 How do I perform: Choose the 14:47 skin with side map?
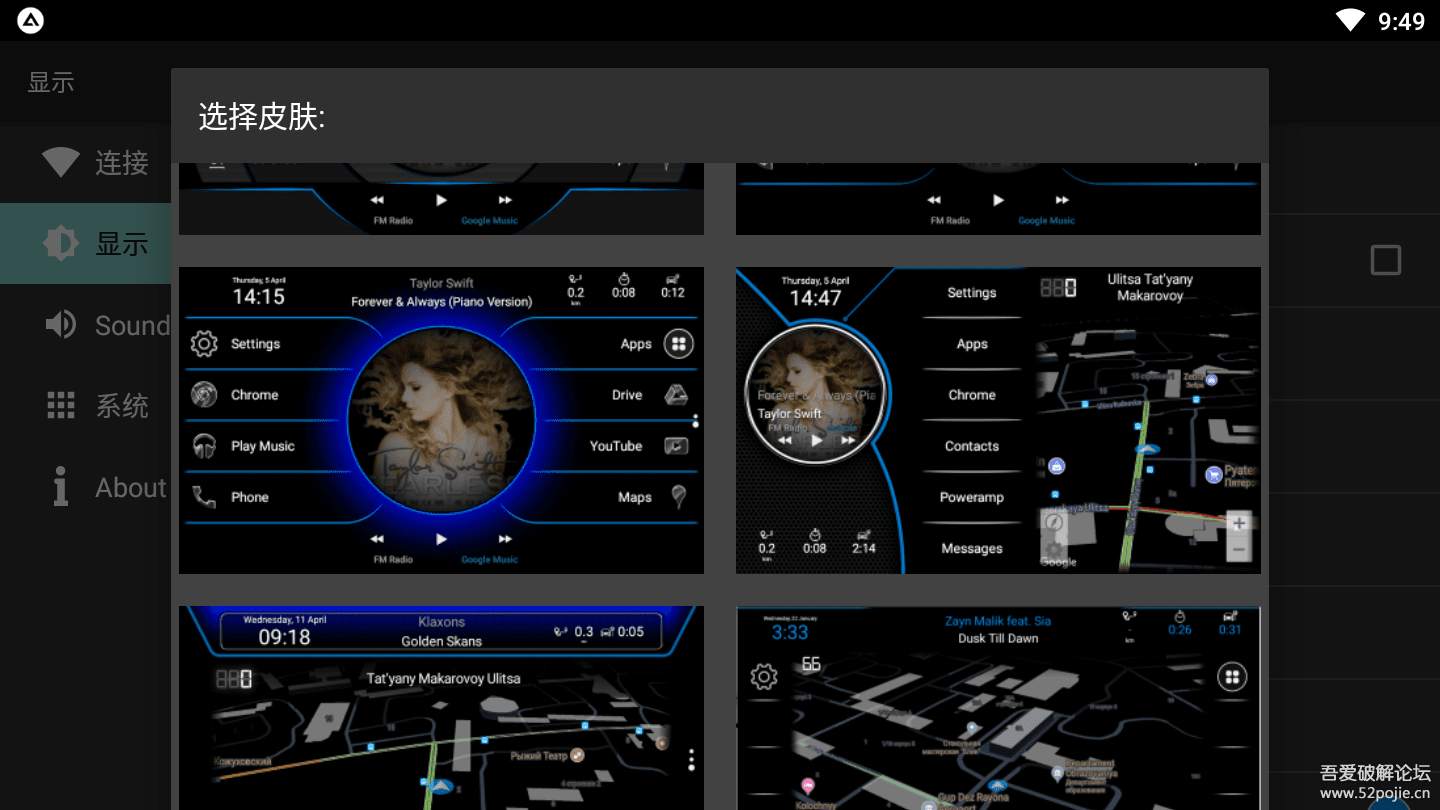(x=998, y=420)
